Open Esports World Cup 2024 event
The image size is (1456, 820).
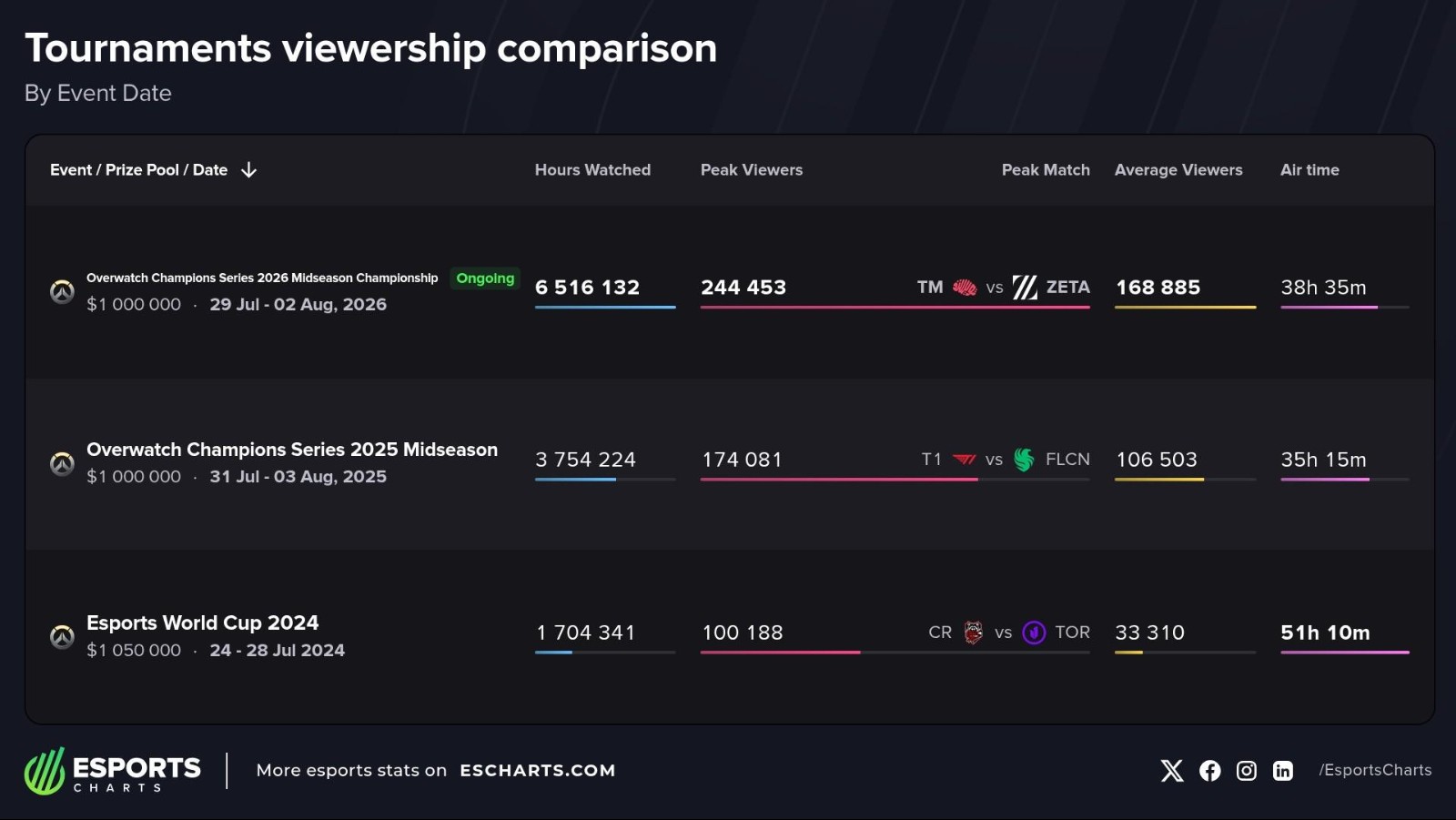click(202, 623)
